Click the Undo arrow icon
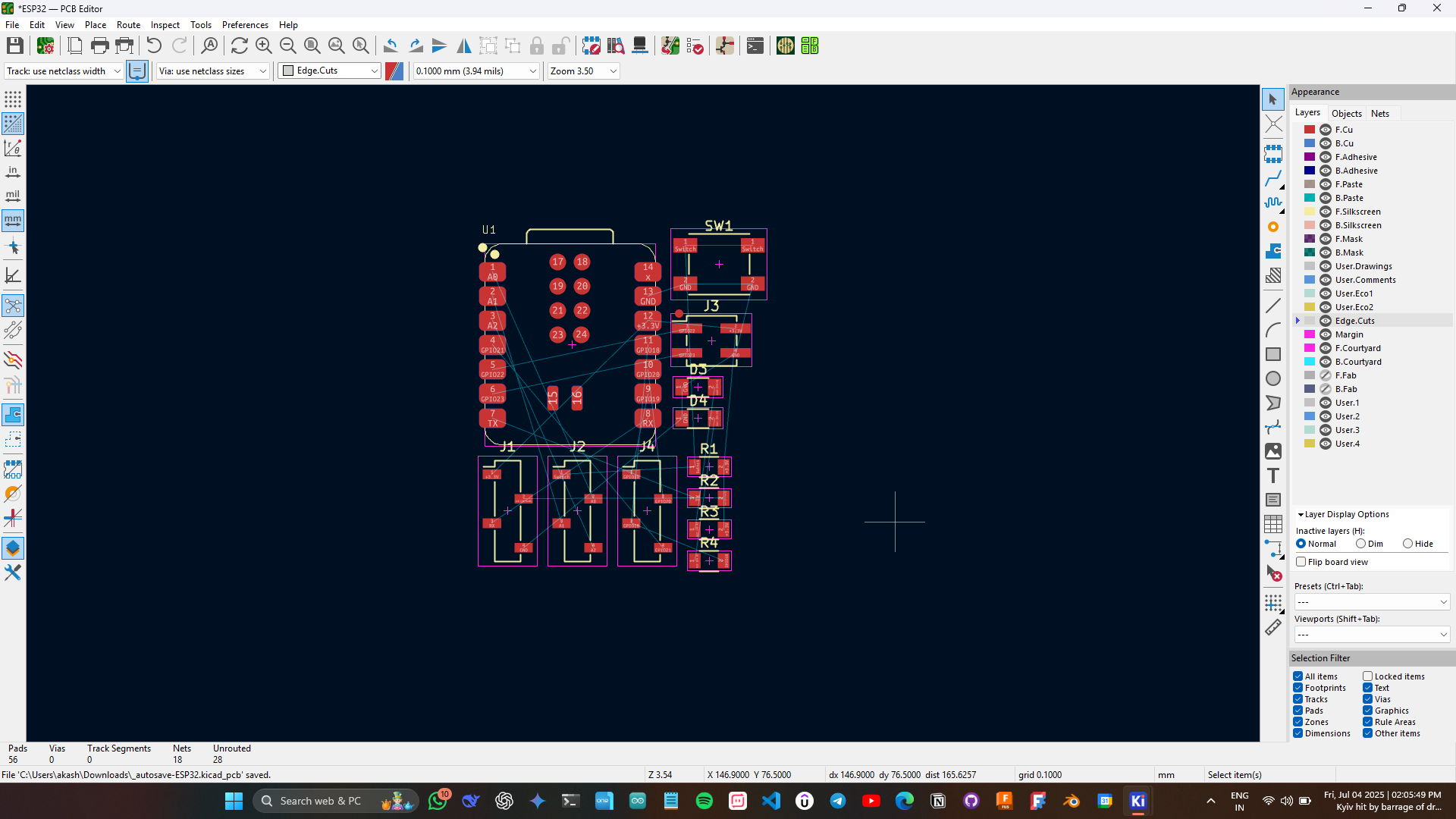 tap(154, 46)
